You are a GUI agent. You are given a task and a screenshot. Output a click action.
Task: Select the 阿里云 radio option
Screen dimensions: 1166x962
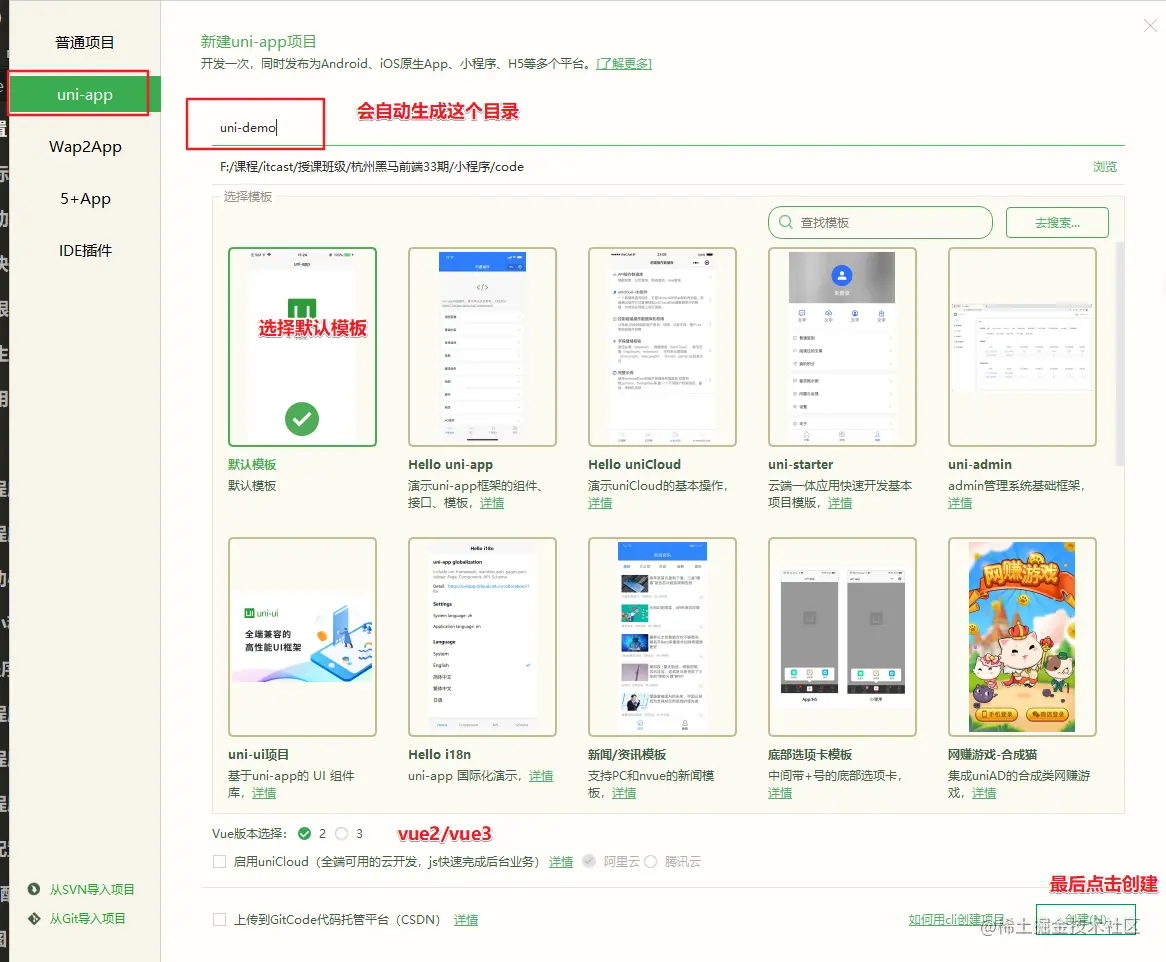point(589,862)
